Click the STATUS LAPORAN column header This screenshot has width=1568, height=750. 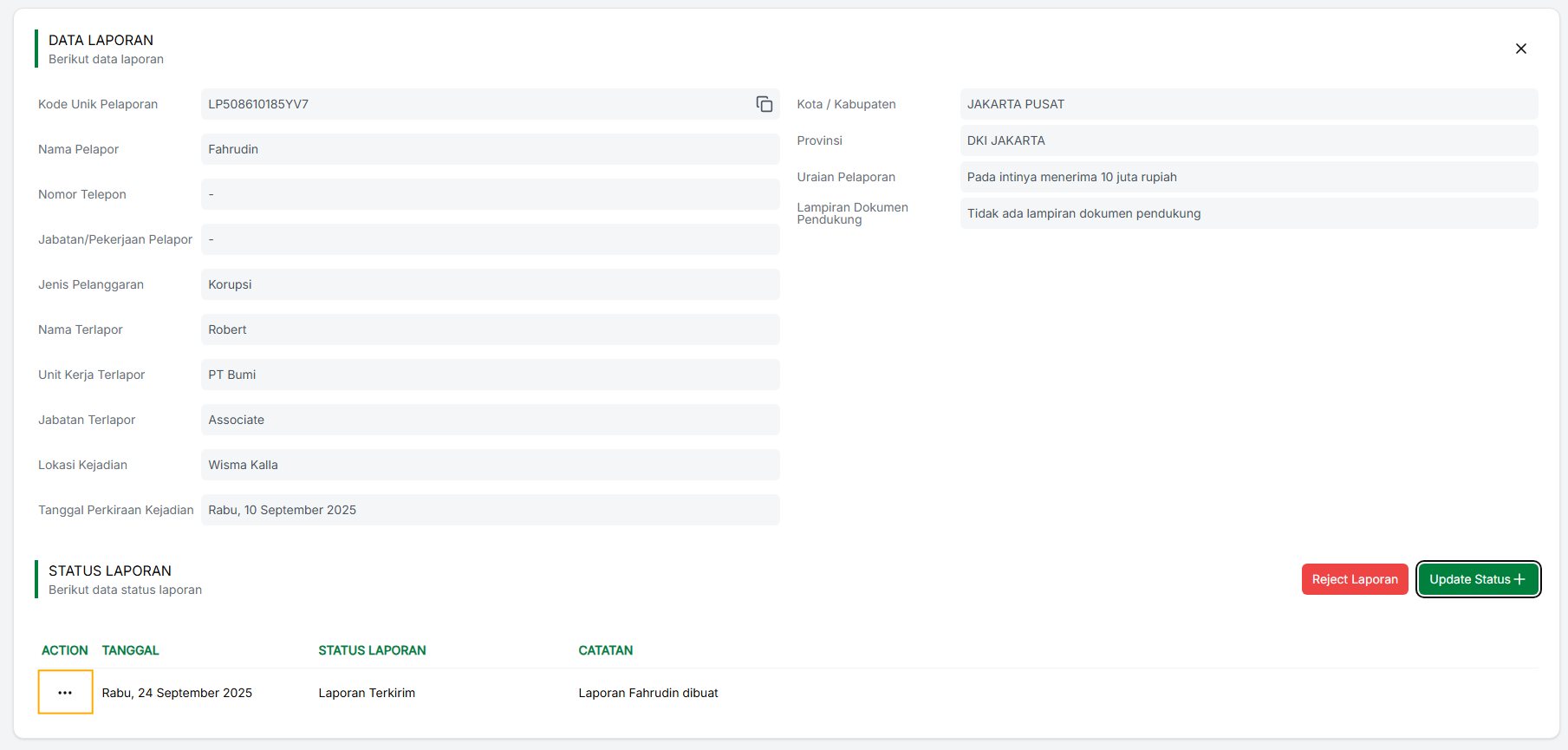[x=372, y=650]
